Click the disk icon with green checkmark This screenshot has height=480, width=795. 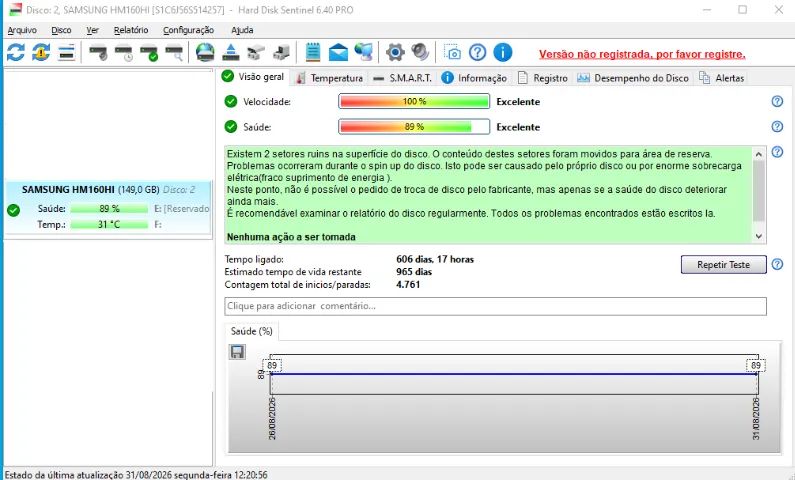click(149, 52)
